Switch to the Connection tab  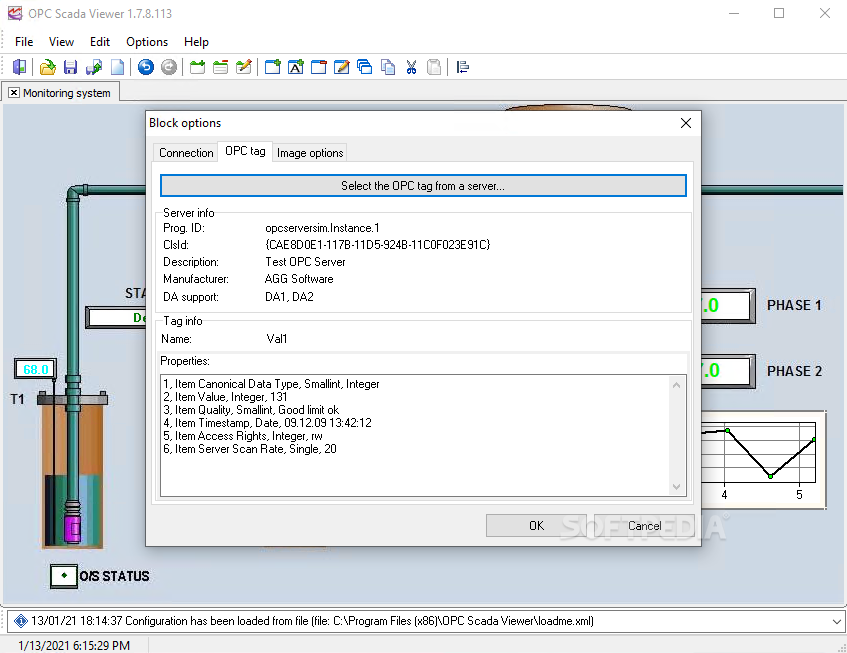tap(186, 153)
